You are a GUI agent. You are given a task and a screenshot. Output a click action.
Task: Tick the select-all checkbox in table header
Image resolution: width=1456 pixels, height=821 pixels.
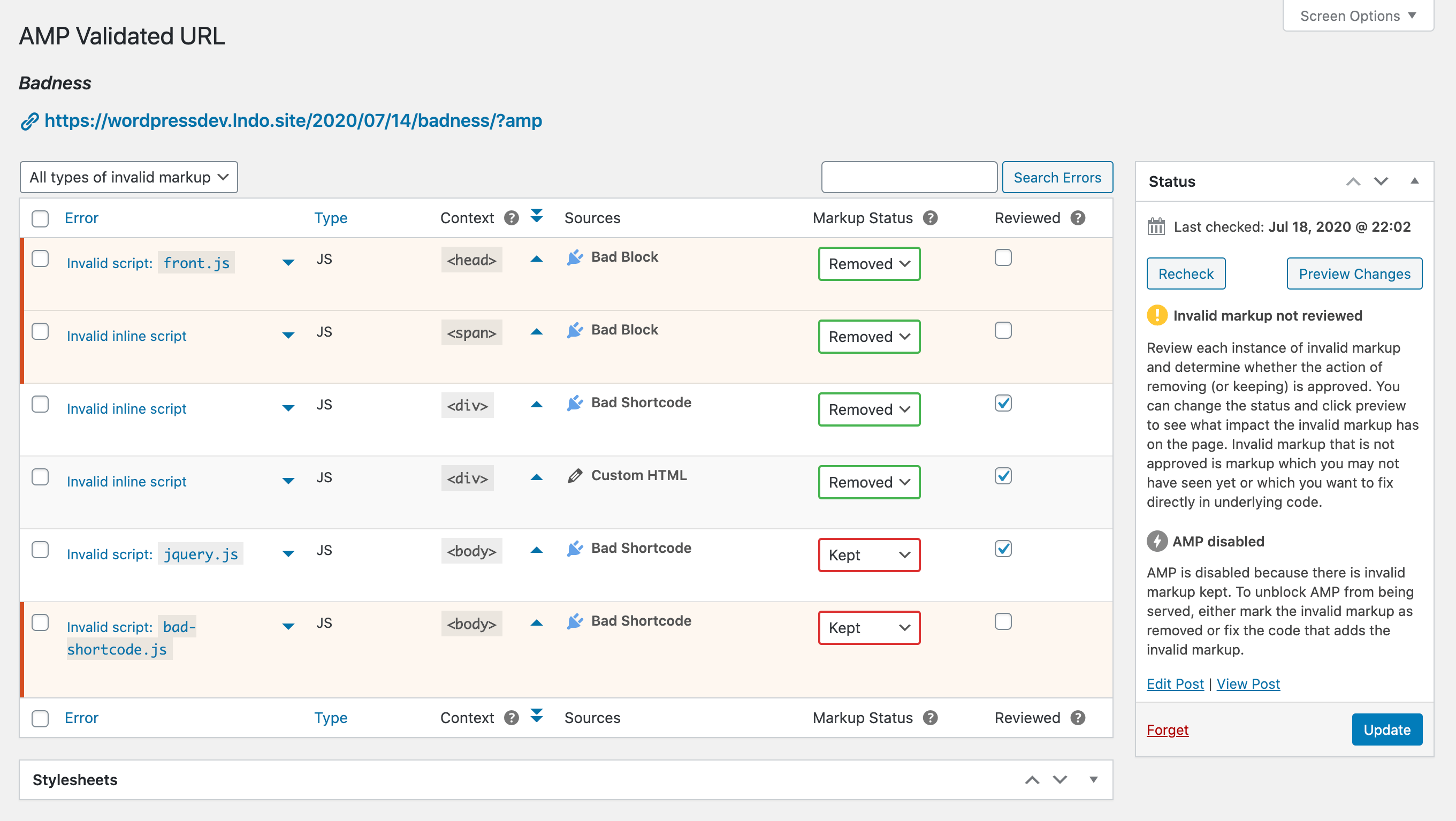(x=40, y=218)
